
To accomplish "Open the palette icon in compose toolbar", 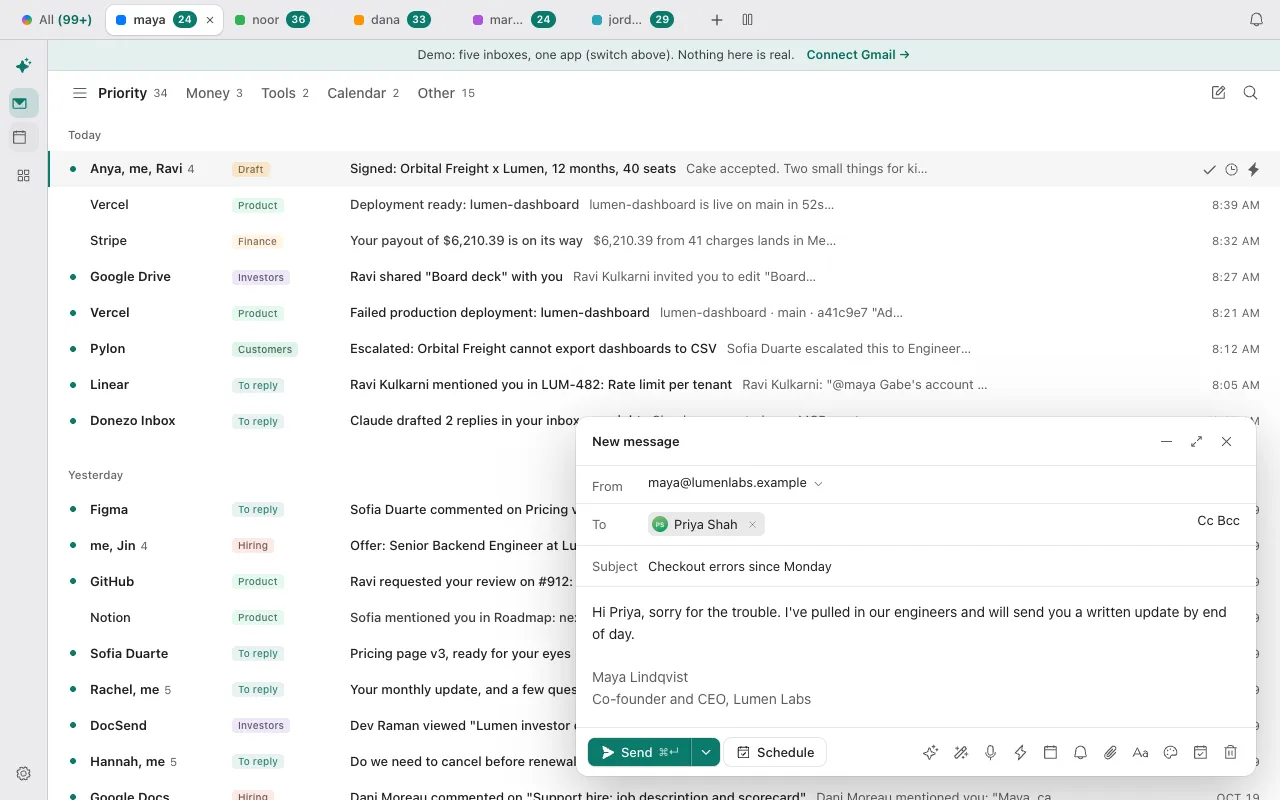I will click(1170, 753).
